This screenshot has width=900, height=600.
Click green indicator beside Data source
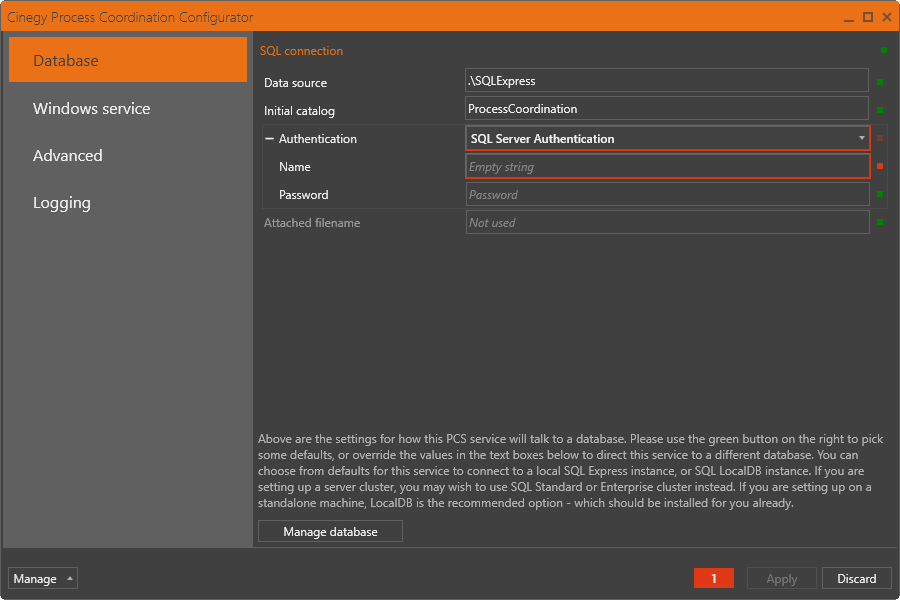(880, 82)
